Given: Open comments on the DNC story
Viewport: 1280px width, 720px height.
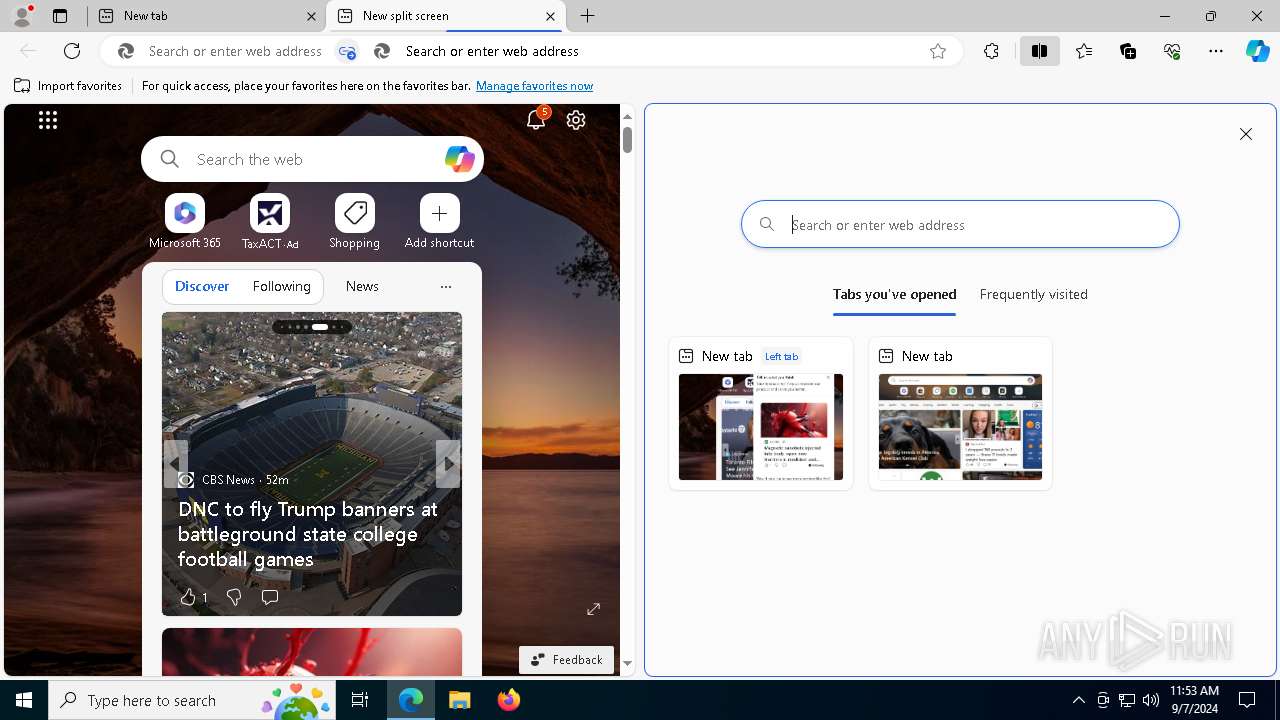Looking at the screenshot, I should tap(269, 597).
